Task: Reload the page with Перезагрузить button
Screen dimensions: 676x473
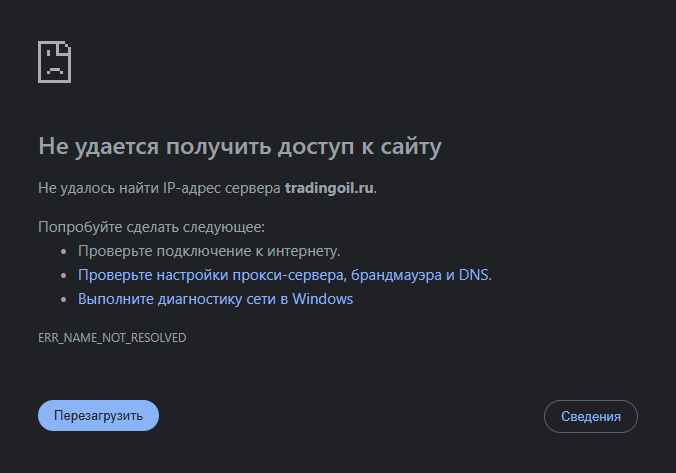Action: 98,416
